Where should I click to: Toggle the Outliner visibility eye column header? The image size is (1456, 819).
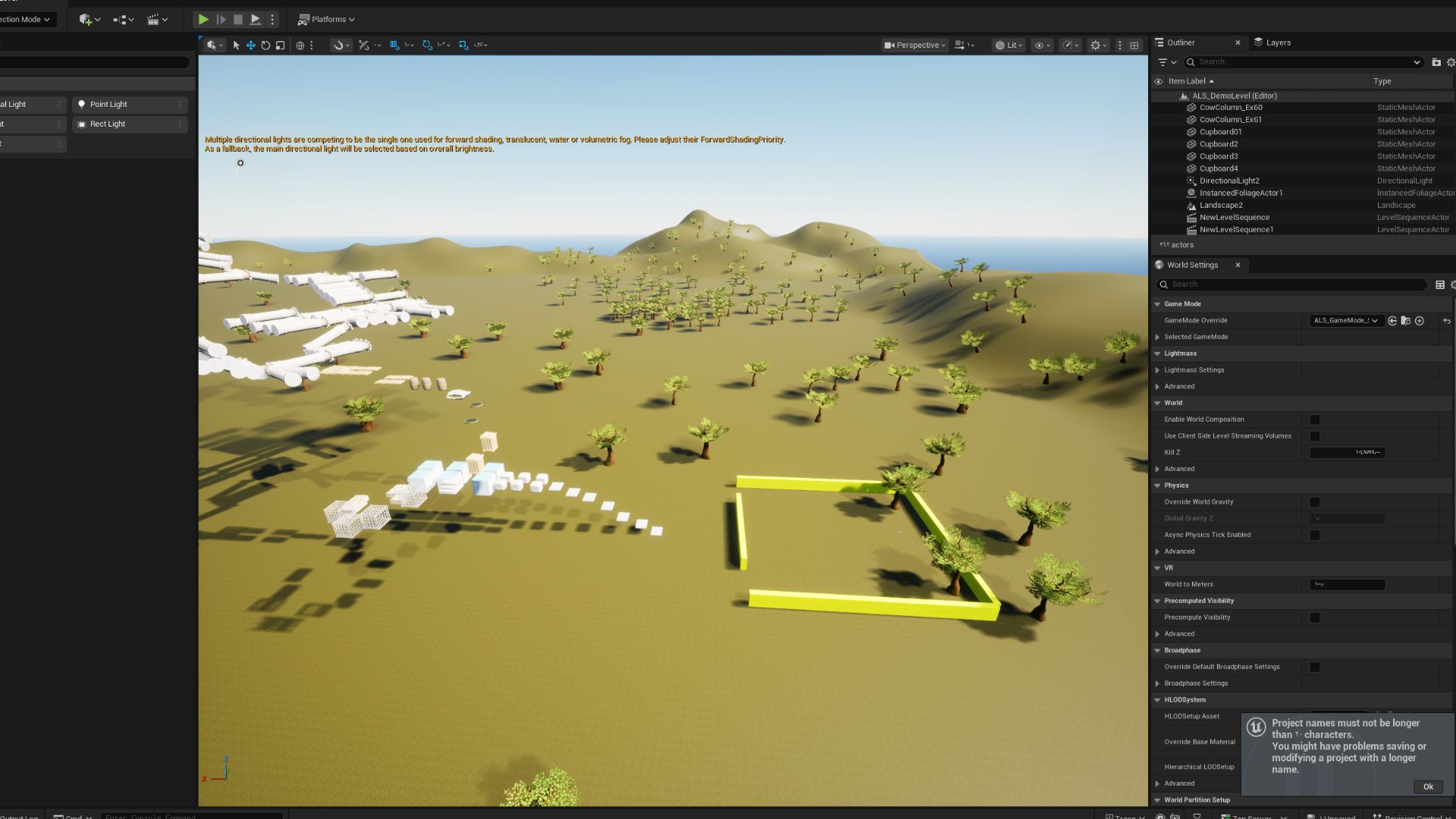coord(1158,81)
